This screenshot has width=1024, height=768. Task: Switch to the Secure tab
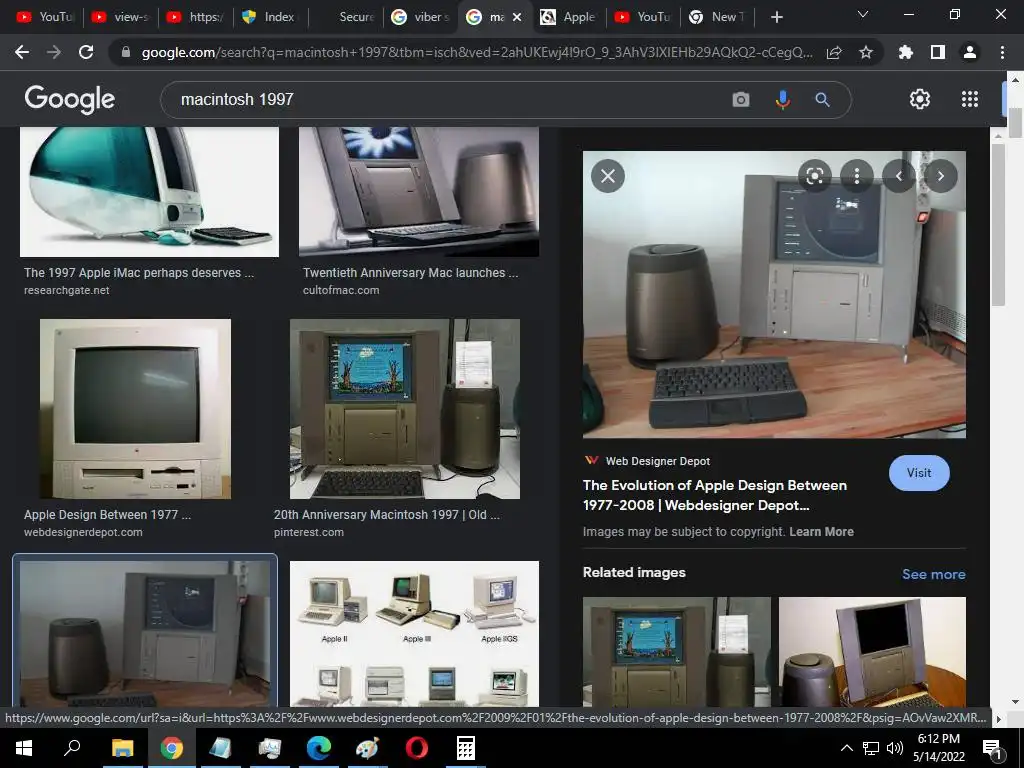[346, 17]
